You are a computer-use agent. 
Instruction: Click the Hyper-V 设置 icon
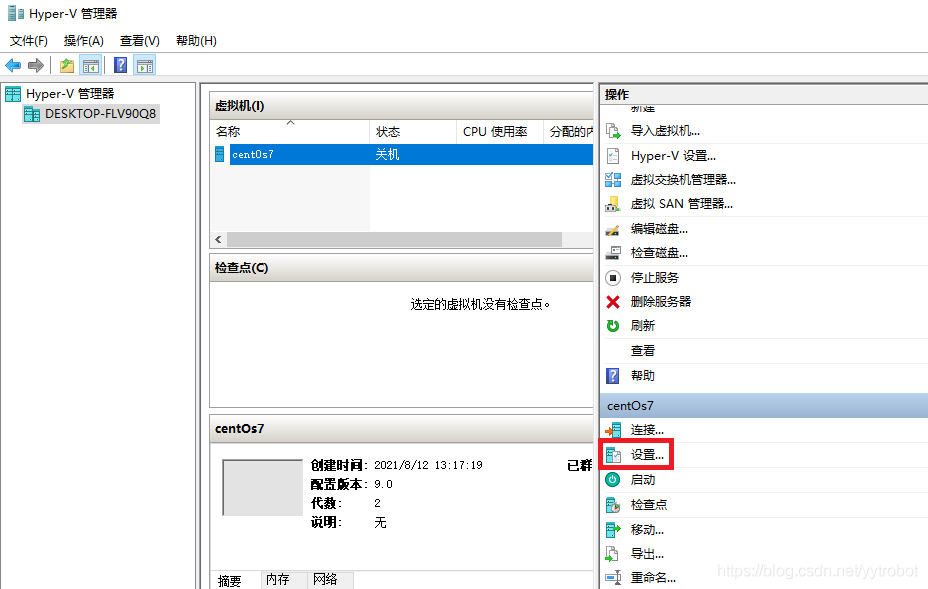click(x=613, y=156)
